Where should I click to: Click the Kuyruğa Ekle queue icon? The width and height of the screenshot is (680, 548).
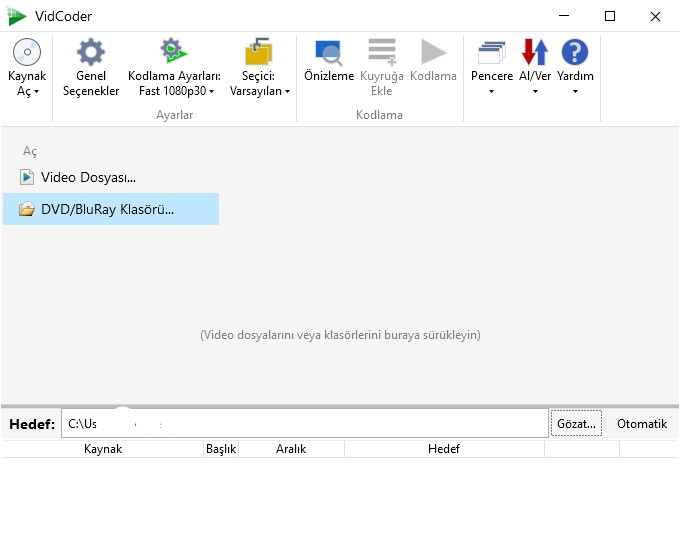tap(382, 52)
